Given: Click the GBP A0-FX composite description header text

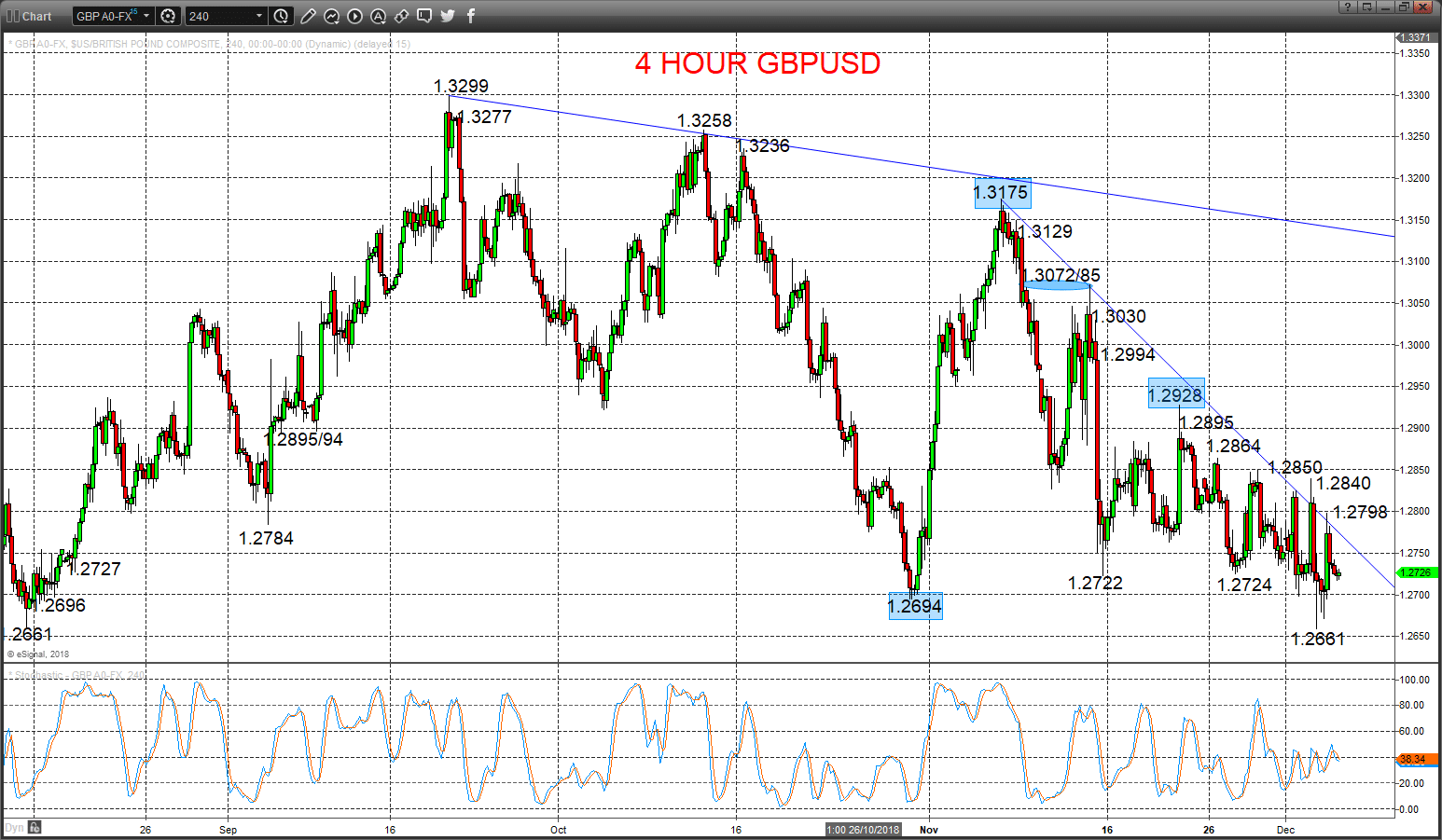Looking at the screenshot, I should point(209,44).
